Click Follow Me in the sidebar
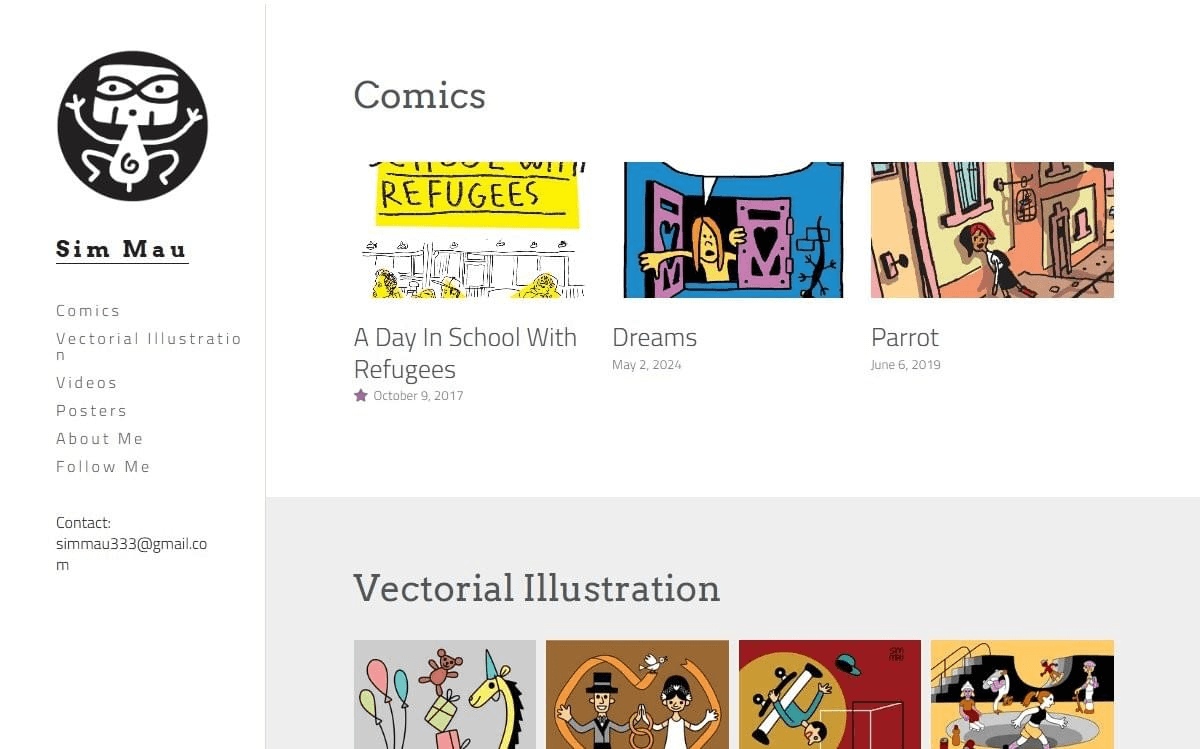This screenshot has width=1200, height=749. [103, 467]
